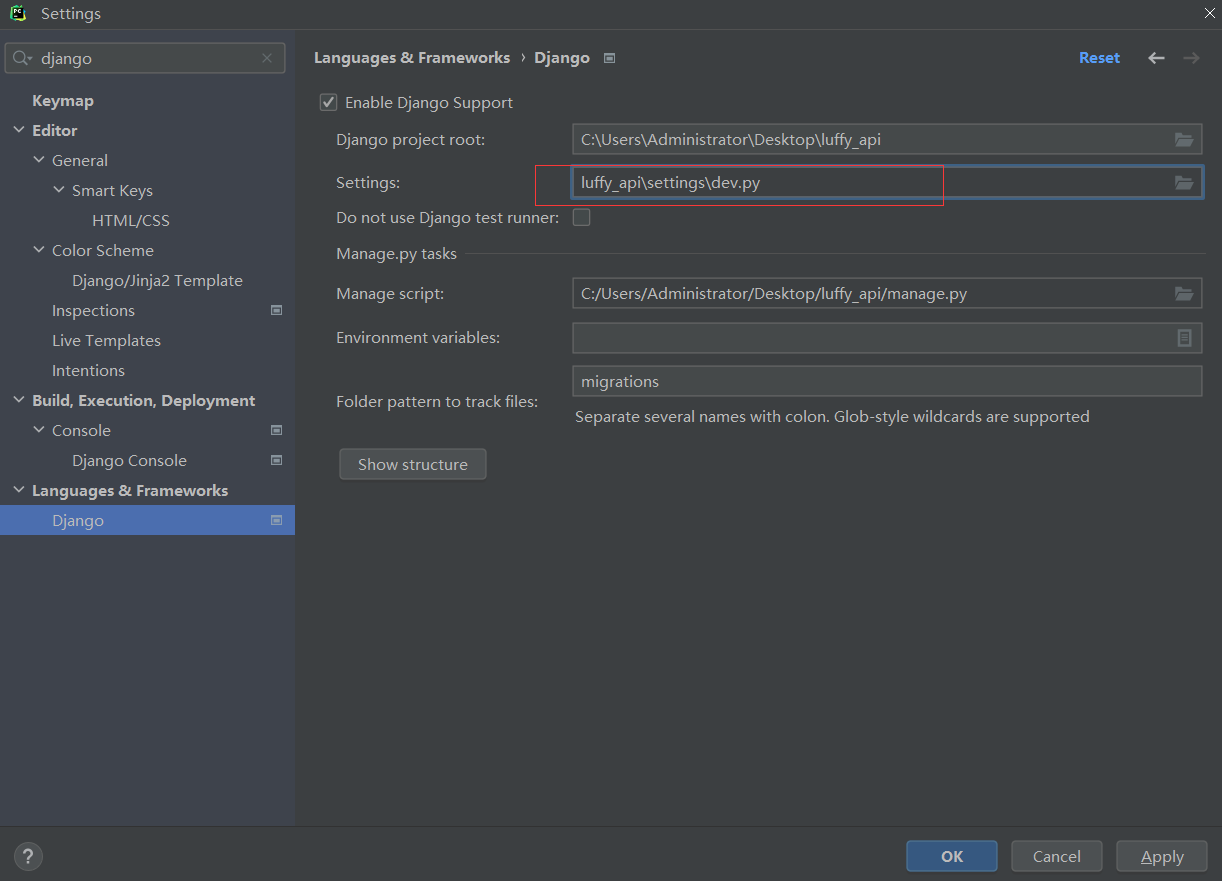
Task: Click project icon next to Inspections
Action: point(277,311)
